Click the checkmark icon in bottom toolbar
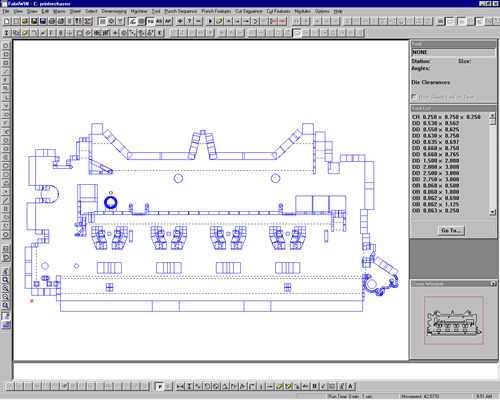This screenshot has height=400, width=500. click(x=323, y=386)
